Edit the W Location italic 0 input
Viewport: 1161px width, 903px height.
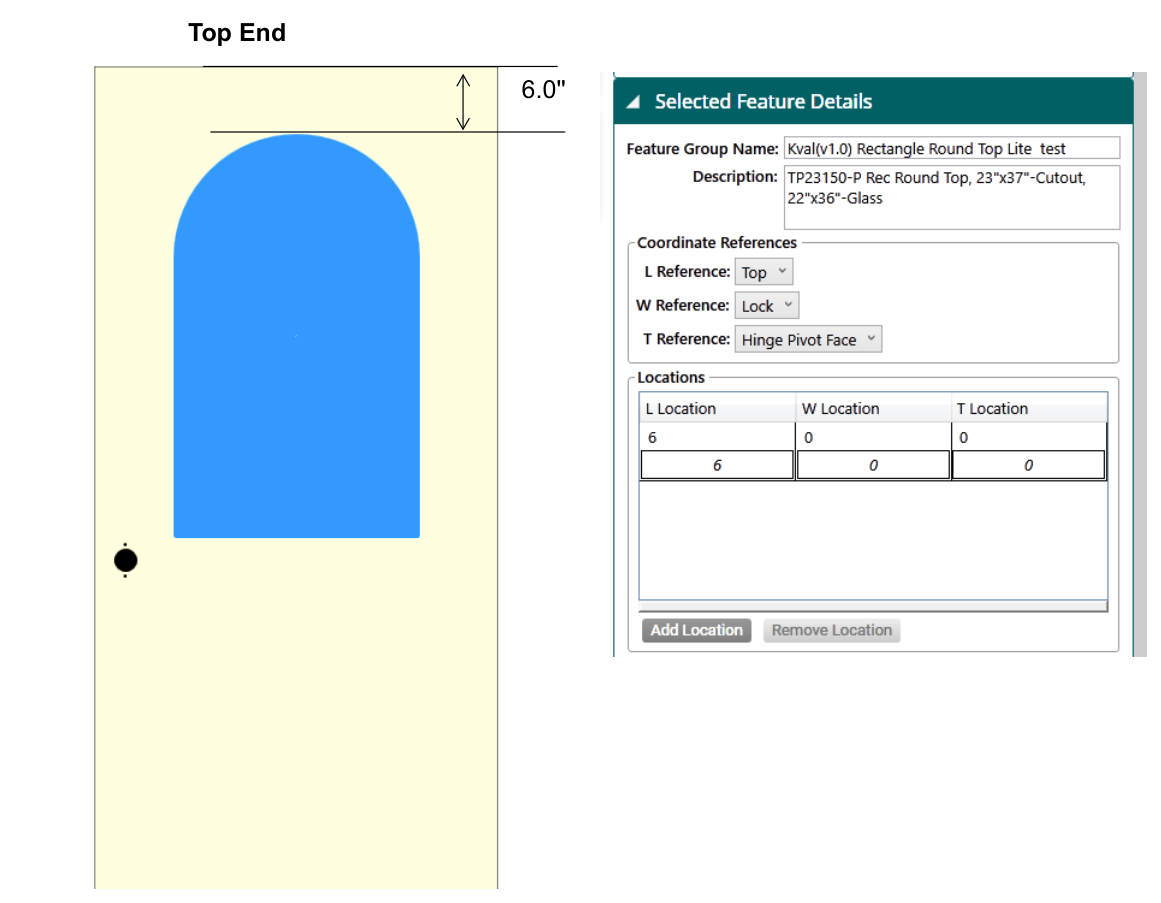tap(873, 466)
